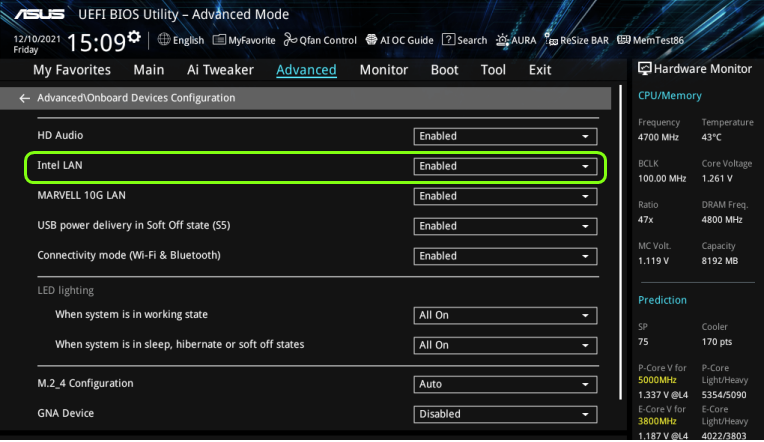Click the English language globe icon
This screenshot has width=764, height=442.
[x=164, y=39]
